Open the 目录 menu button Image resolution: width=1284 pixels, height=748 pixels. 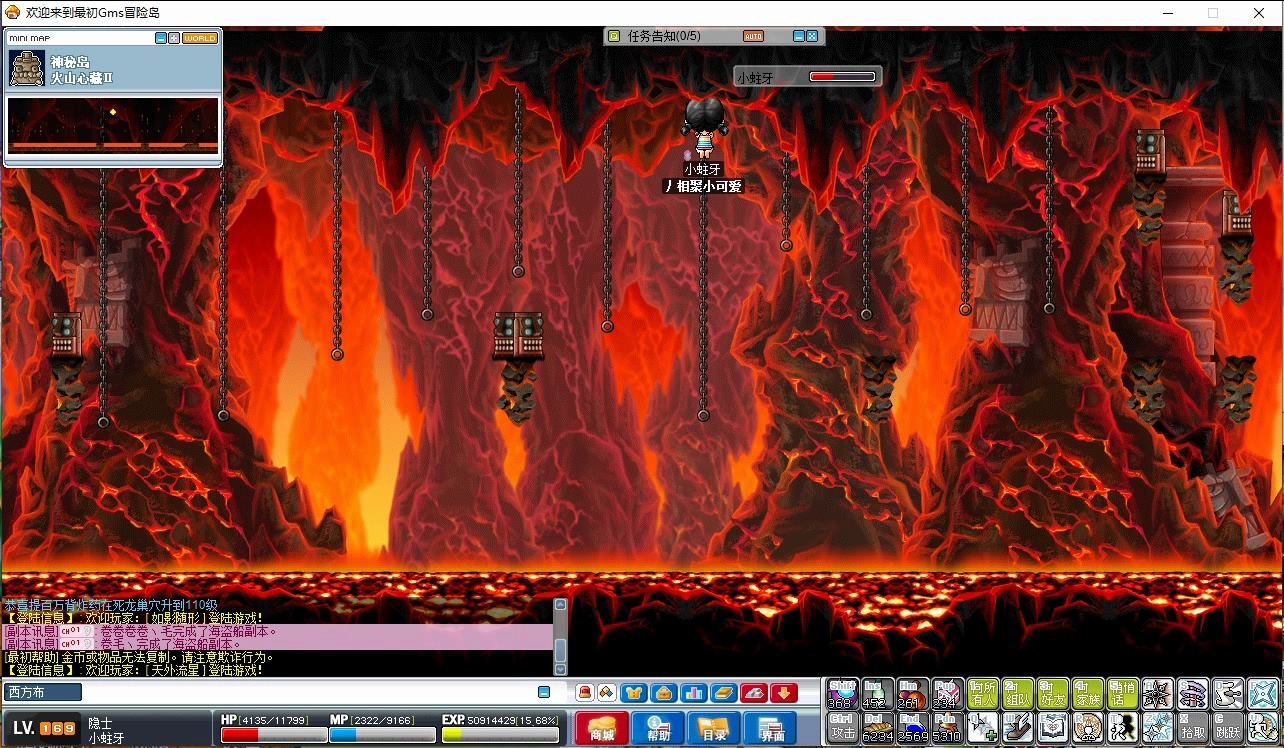click(x=714, y=728)
